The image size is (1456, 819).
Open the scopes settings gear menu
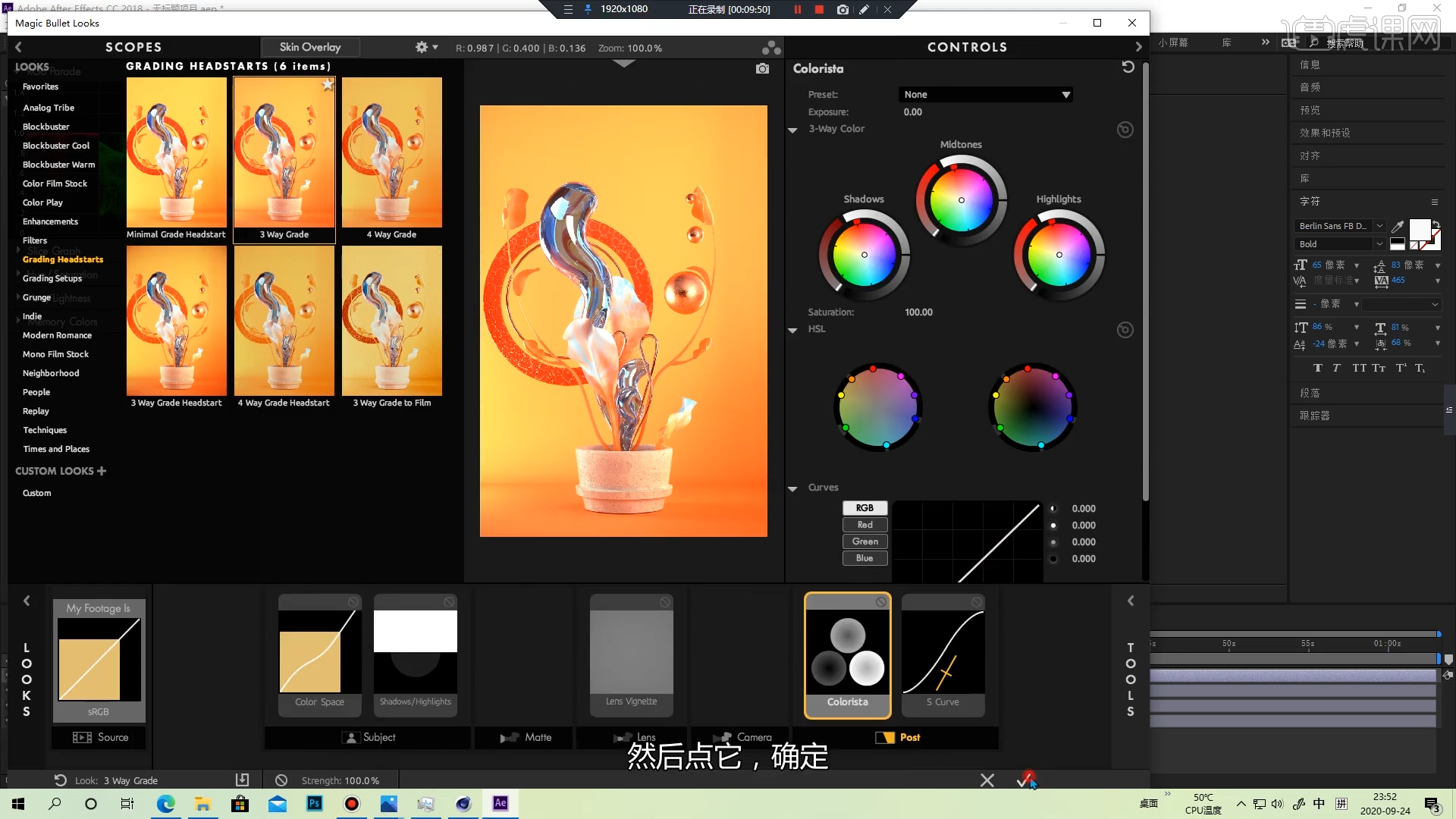point(426,47)
